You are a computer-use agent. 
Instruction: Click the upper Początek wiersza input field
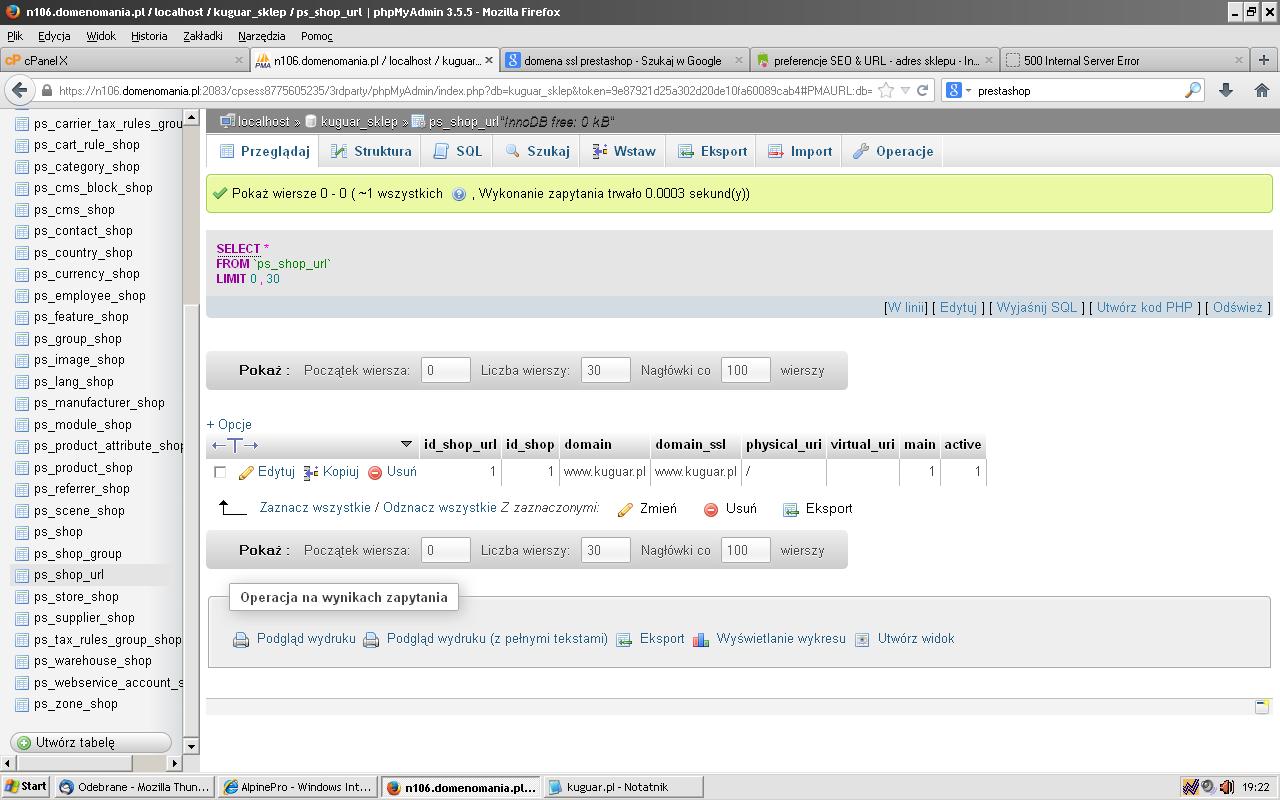pos(445,370)
